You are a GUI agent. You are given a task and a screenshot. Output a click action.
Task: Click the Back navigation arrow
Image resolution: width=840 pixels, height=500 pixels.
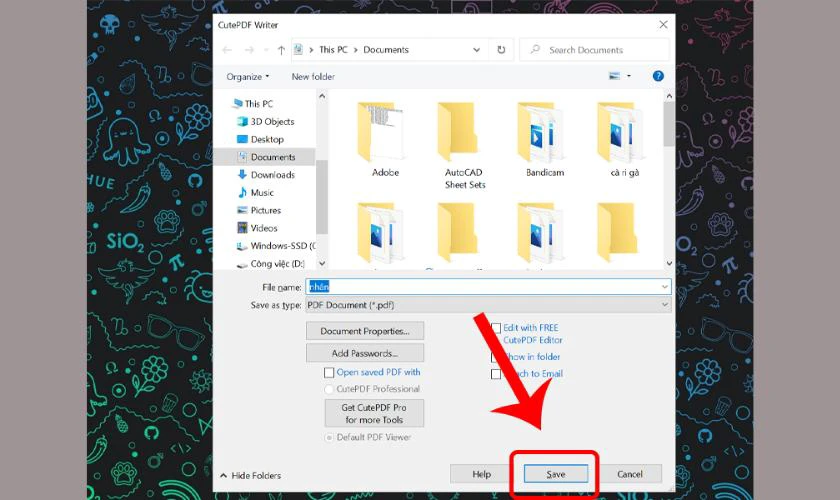click(227, 50)
